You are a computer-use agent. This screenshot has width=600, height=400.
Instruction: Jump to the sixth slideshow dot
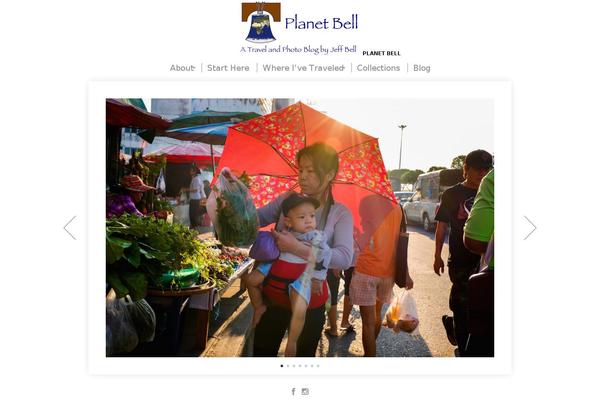(x=312, y=366)
